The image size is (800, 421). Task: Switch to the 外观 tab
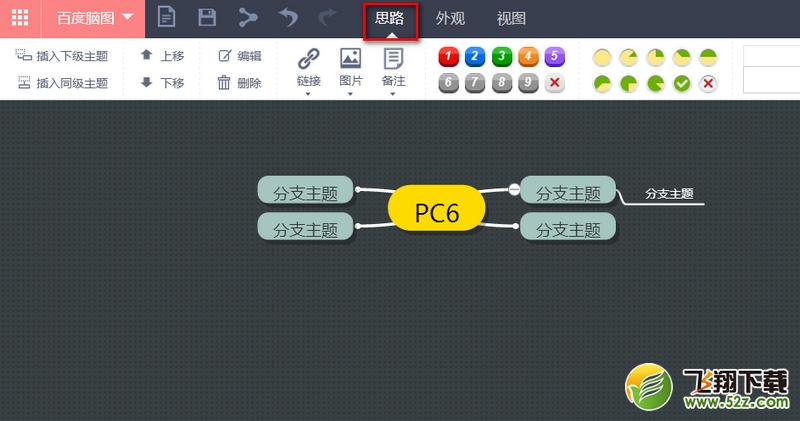[x=450, y=19]
